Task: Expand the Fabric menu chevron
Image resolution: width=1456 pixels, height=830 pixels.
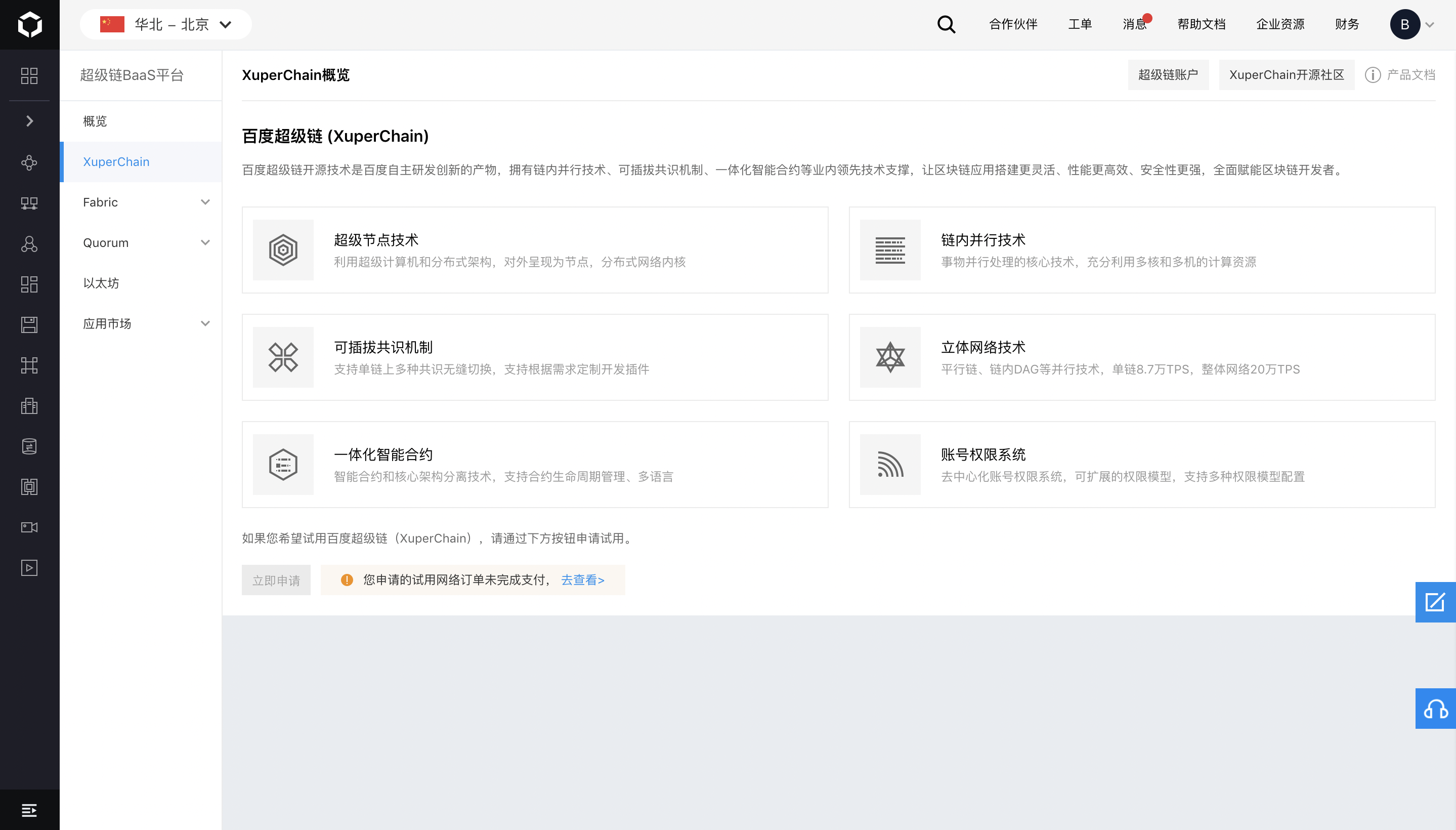Action: 205,202
